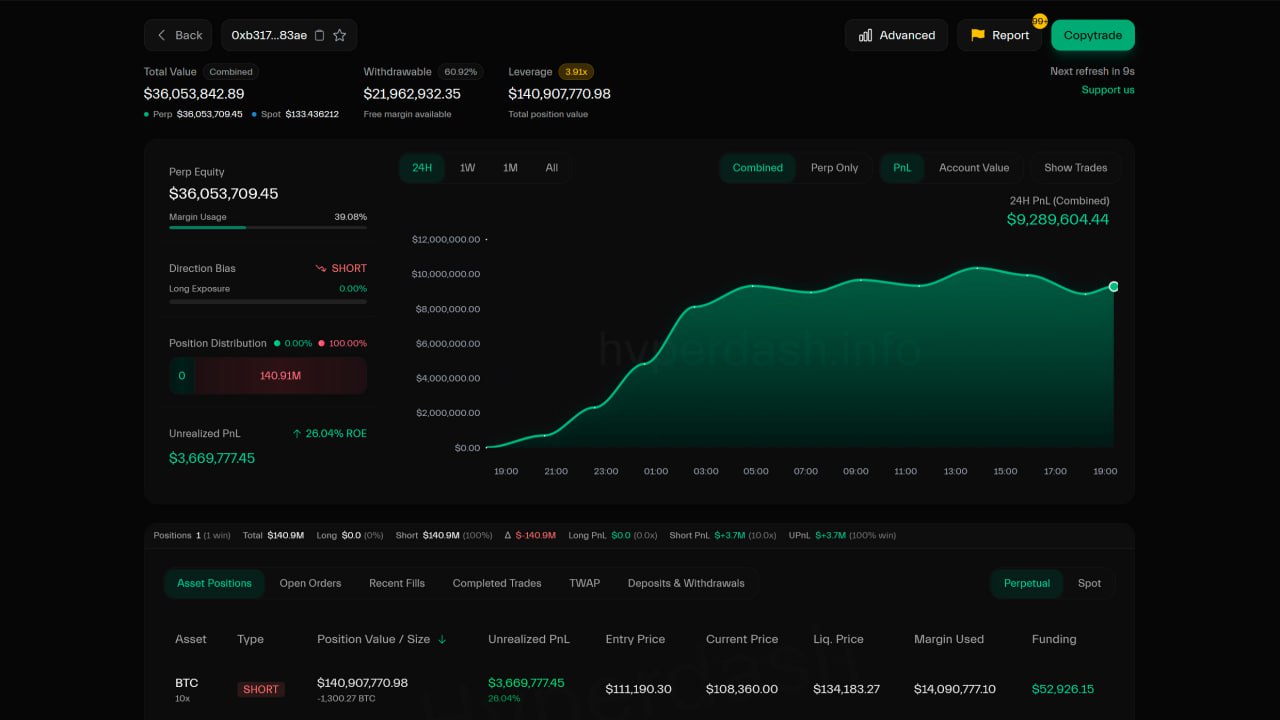This screenshot has height=720, width=1280.
Task: Copy the wallet address with clipboard icon
Action: point(320,35)
